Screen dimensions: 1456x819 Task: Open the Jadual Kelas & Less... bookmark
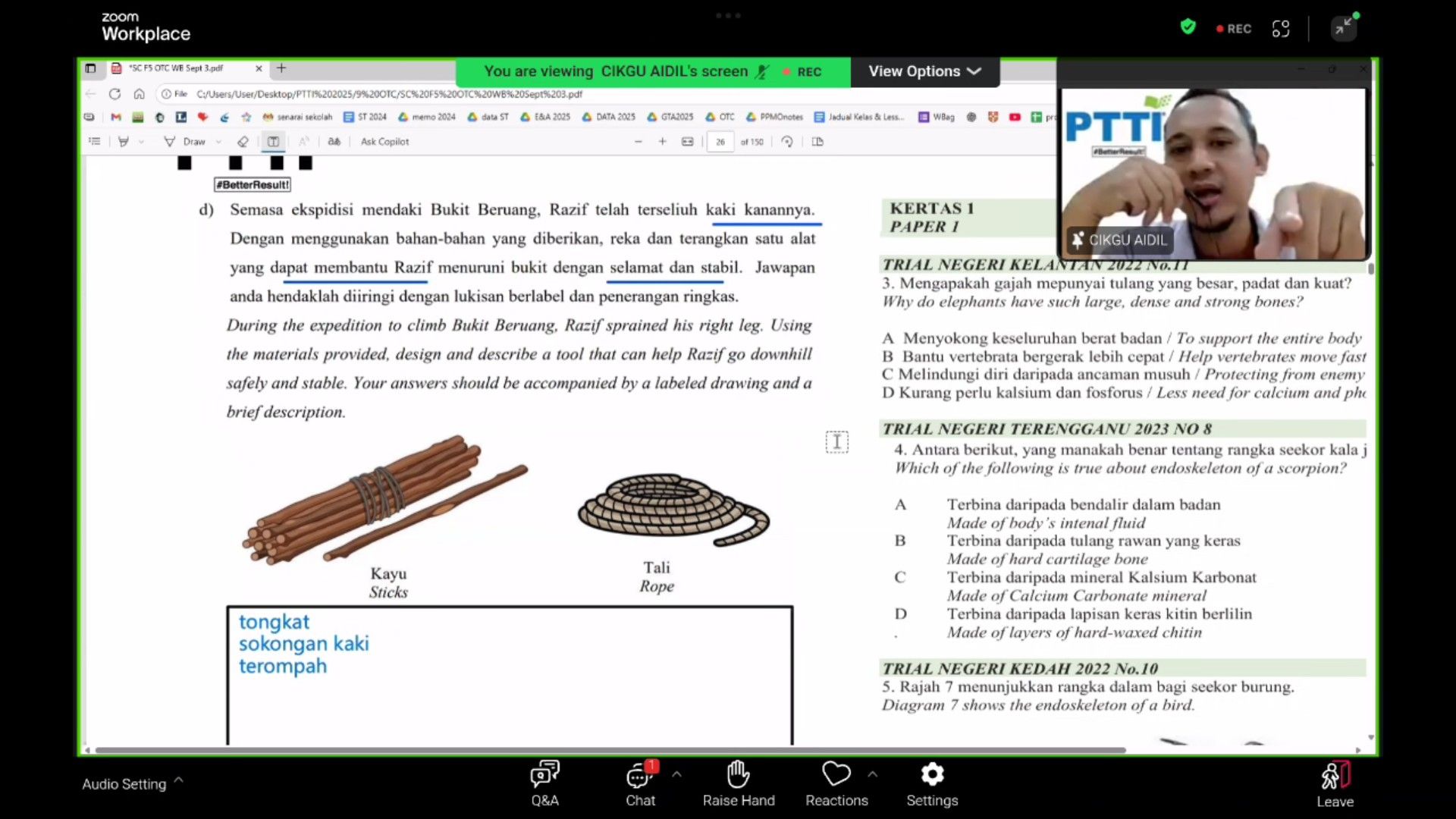(x=859, y=117)
